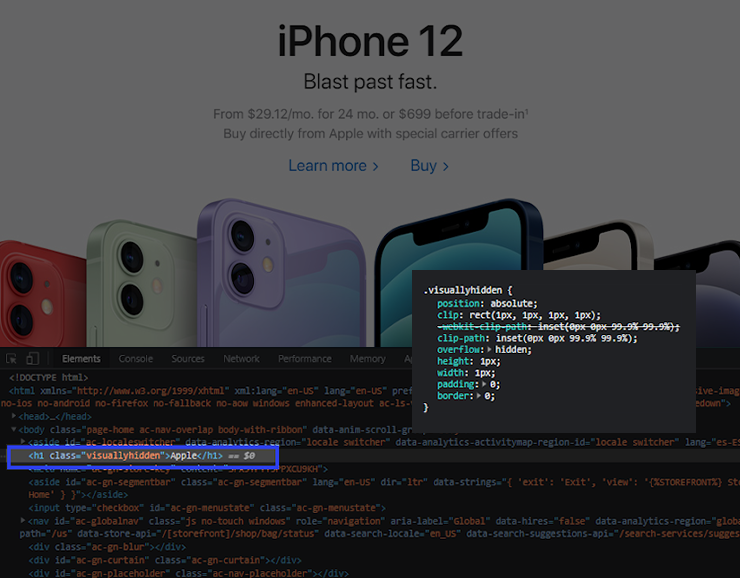This screenshot has height=578, width=740.
Task: Open the Performance tab
Action: click(x=304, y=359)
